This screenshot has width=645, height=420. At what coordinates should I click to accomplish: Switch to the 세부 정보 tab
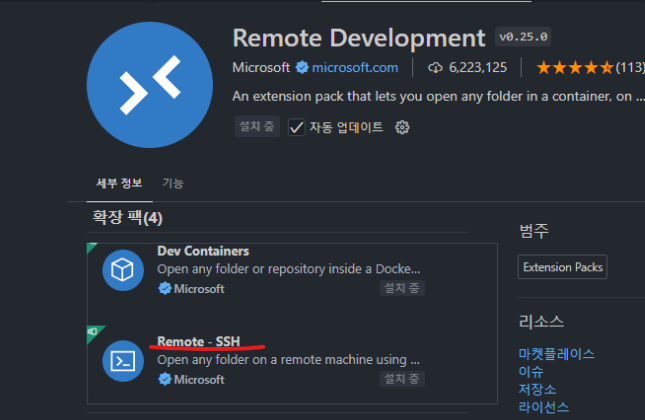tap(119, 183)
